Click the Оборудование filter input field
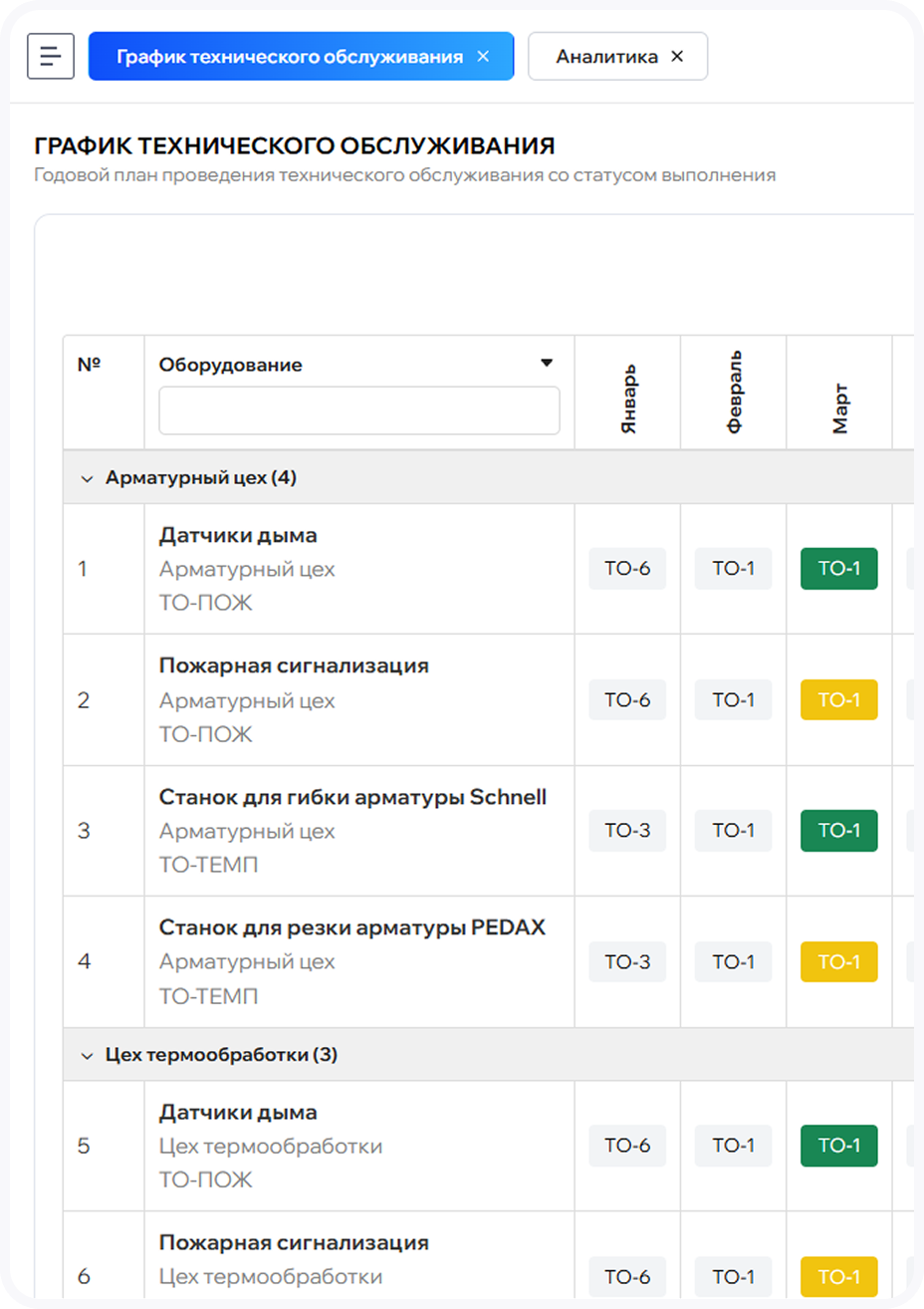The image size is (924, 1309). coord(358,410)
